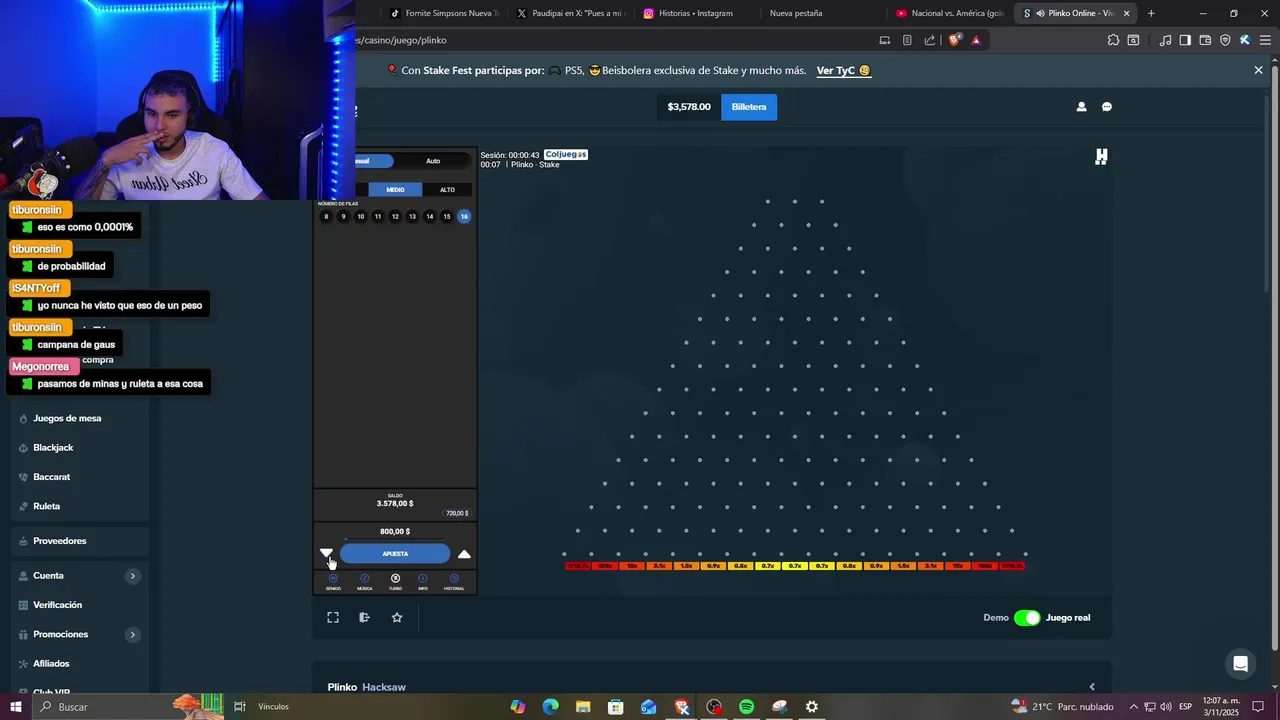
Task: Open the browser hamburger menu
Action: (1265, 40)
